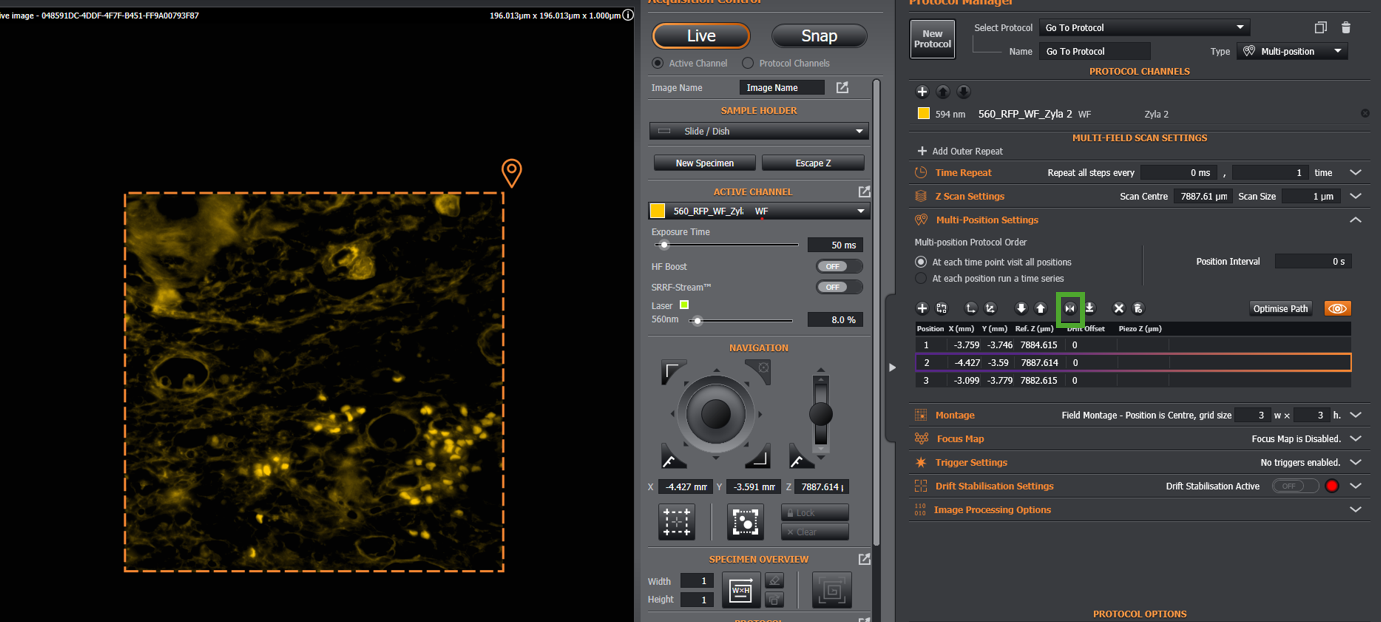This screenshot has height=622, width=1381.
Task: Click the Snap button
Action: coord(819,36)
